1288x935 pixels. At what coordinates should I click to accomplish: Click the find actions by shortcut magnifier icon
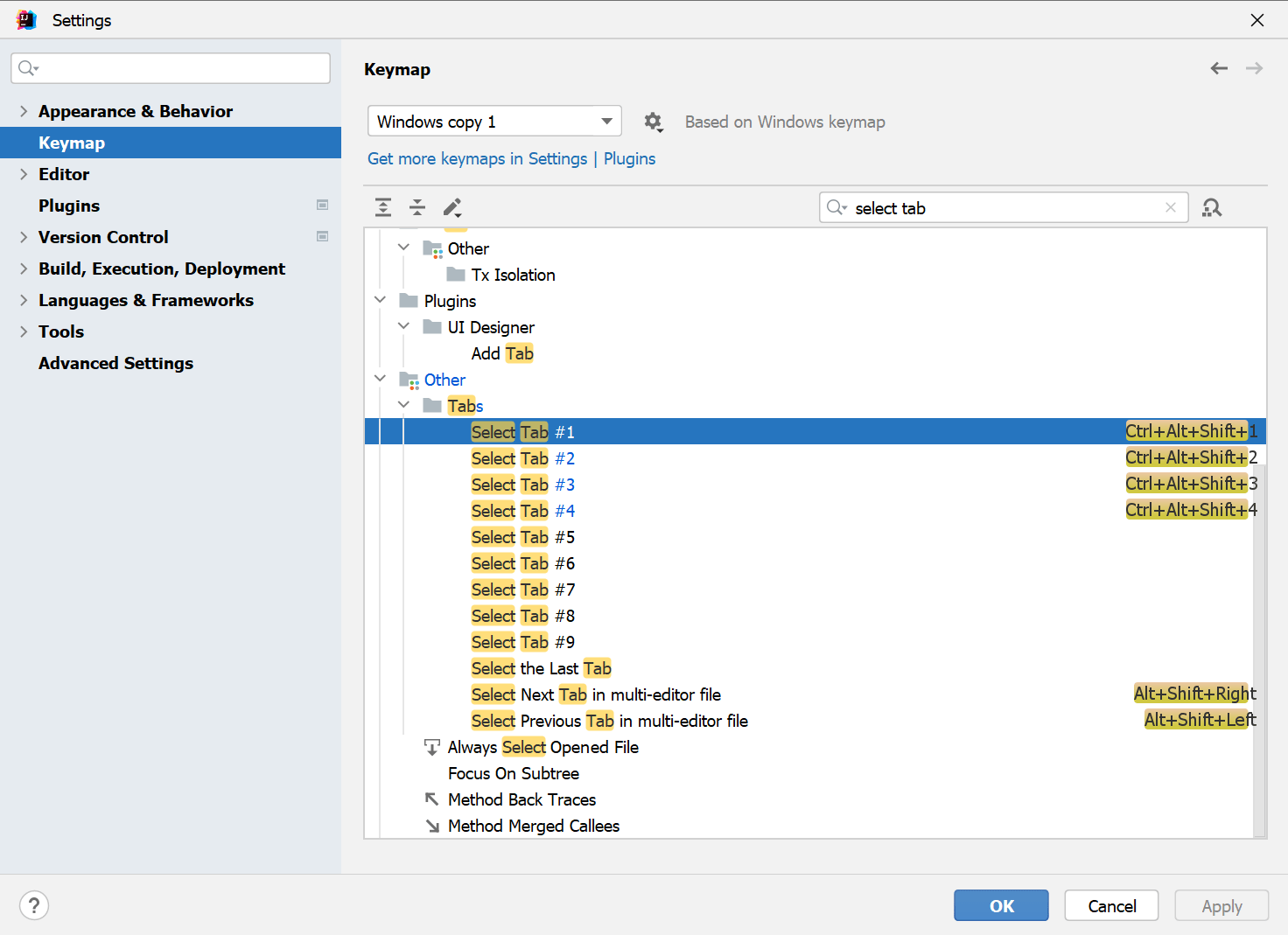(x=1212, y=207)
